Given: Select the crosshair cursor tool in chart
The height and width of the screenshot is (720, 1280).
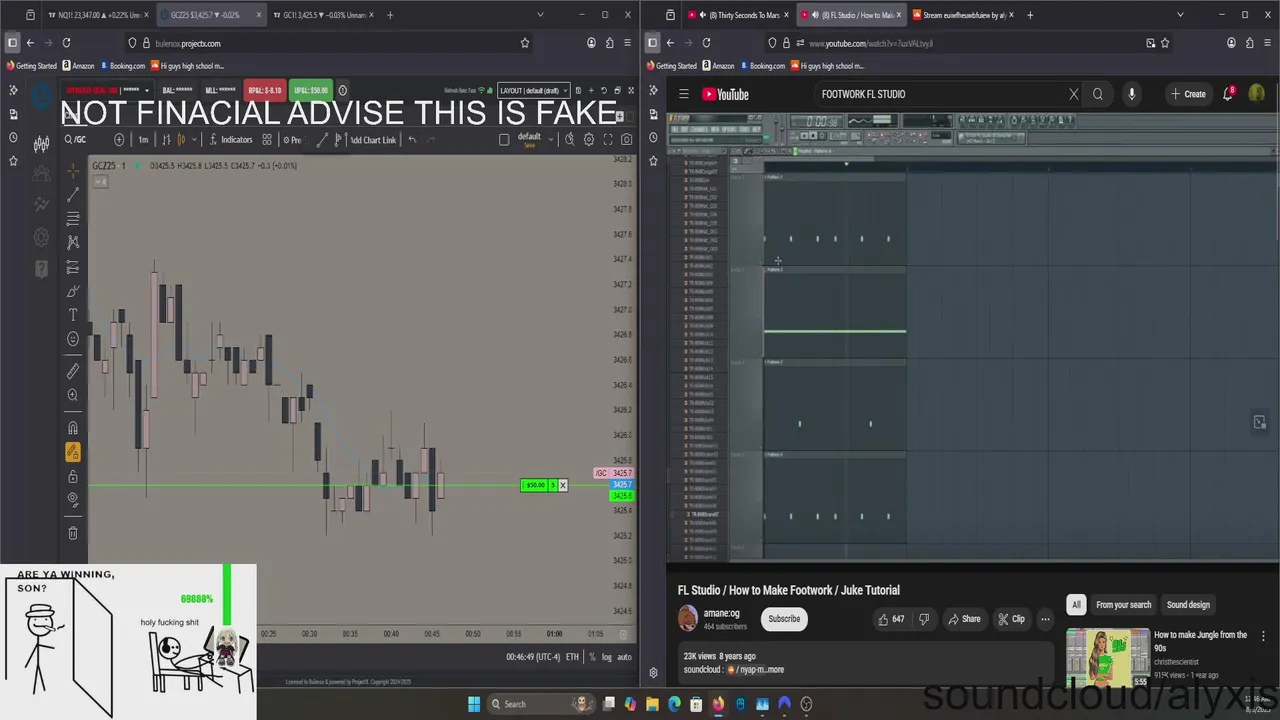Looking at the screenshot, I should pos(73,171).
